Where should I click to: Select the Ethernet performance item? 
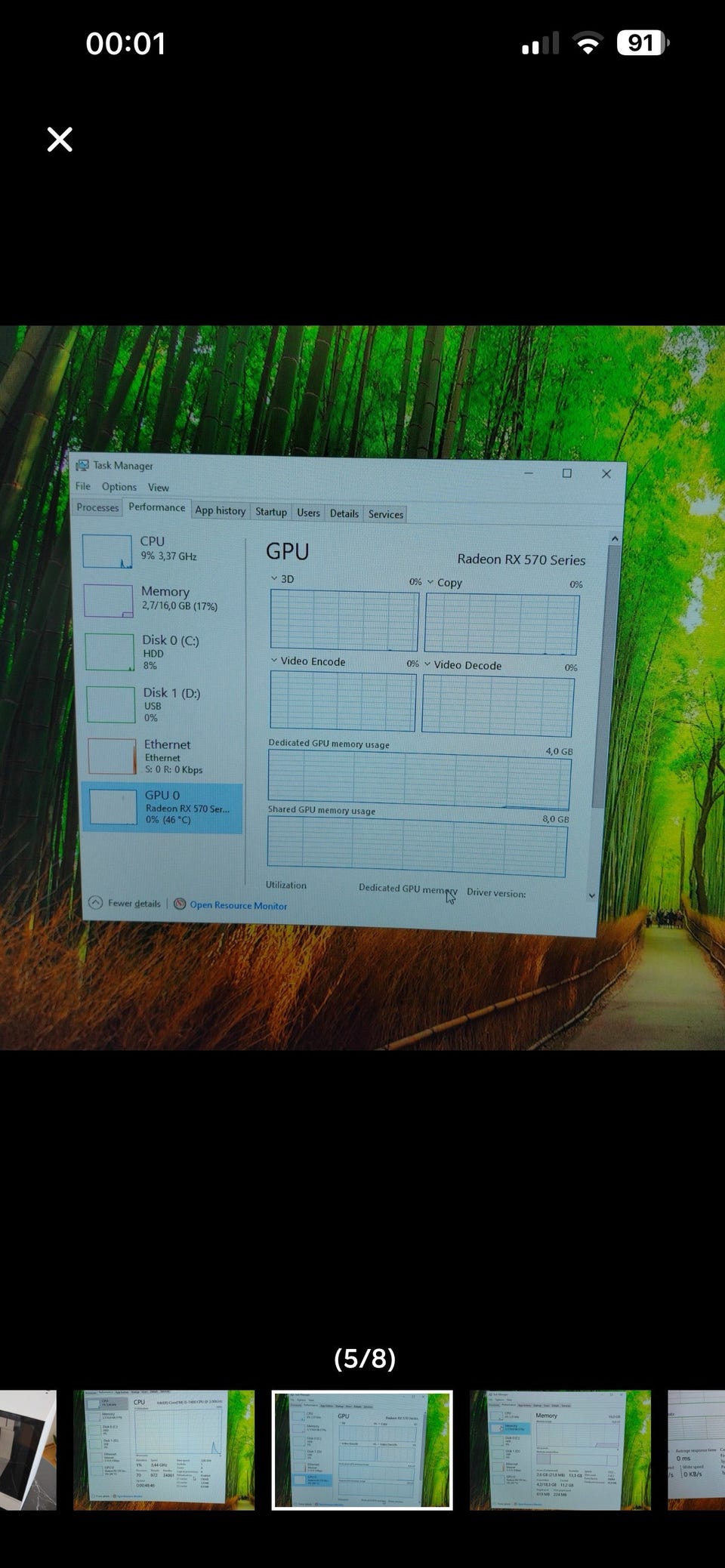[164, 756]
